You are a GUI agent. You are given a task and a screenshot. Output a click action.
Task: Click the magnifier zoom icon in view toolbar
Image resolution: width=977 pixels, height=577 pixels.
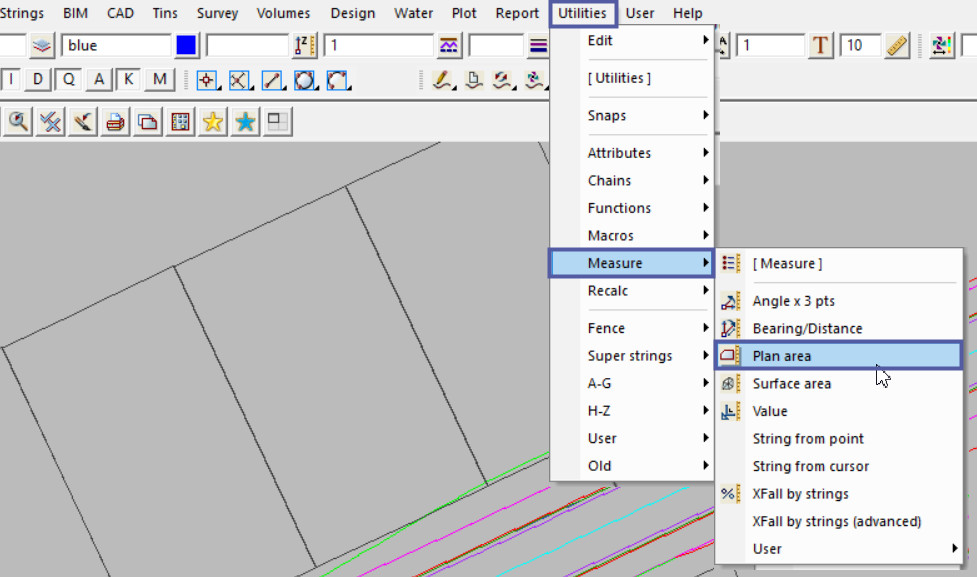click(x=18, y=122)
